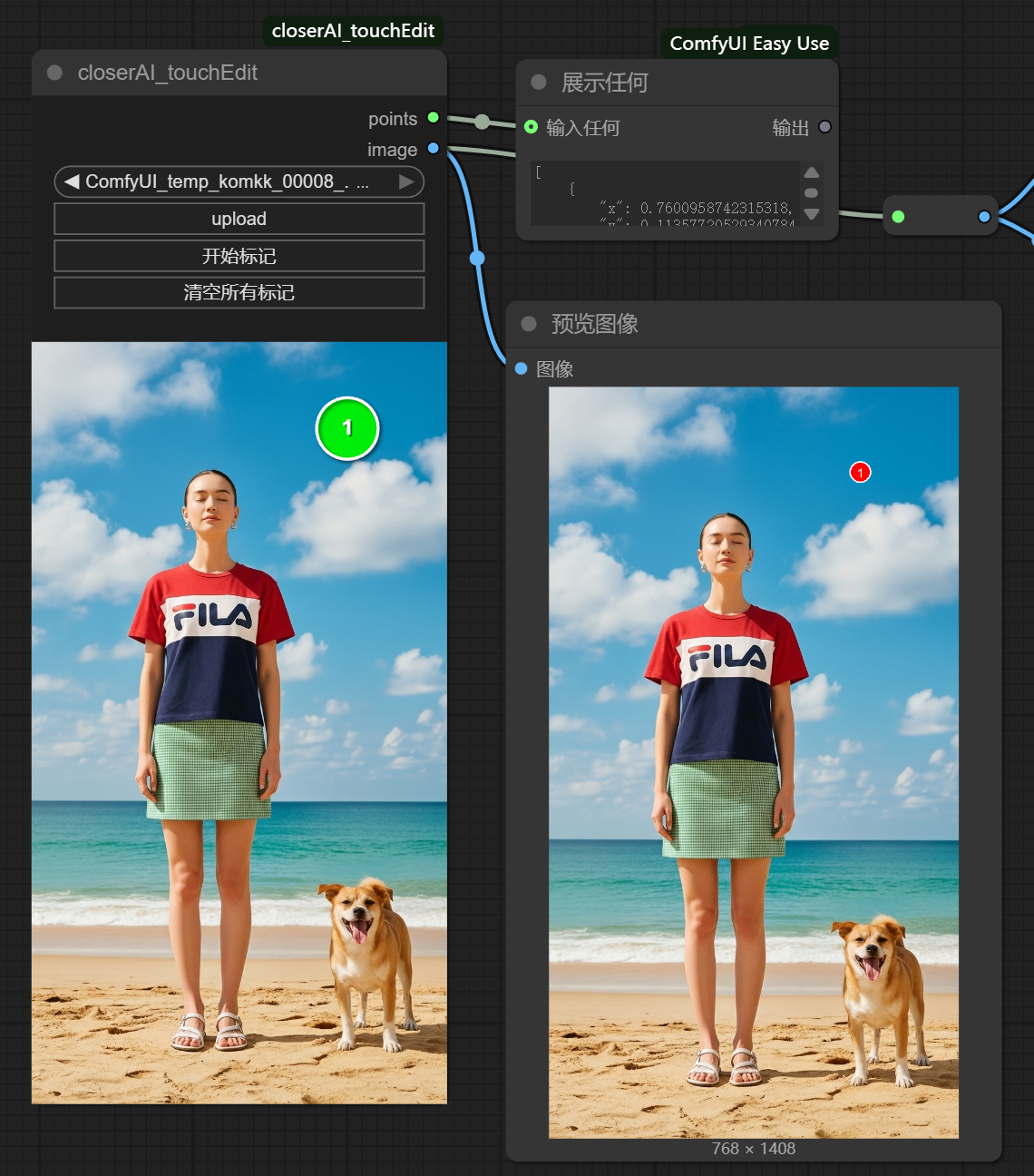Select next image with the right arrow
Image resolution: width=1034 pixels, height=1176 pixels.
[406, 181]
